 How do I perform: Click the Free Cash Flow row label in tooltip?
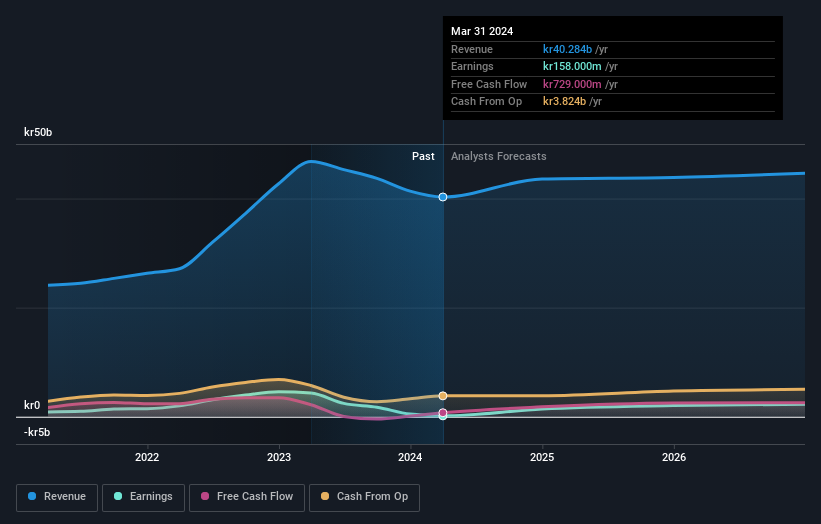489,84
